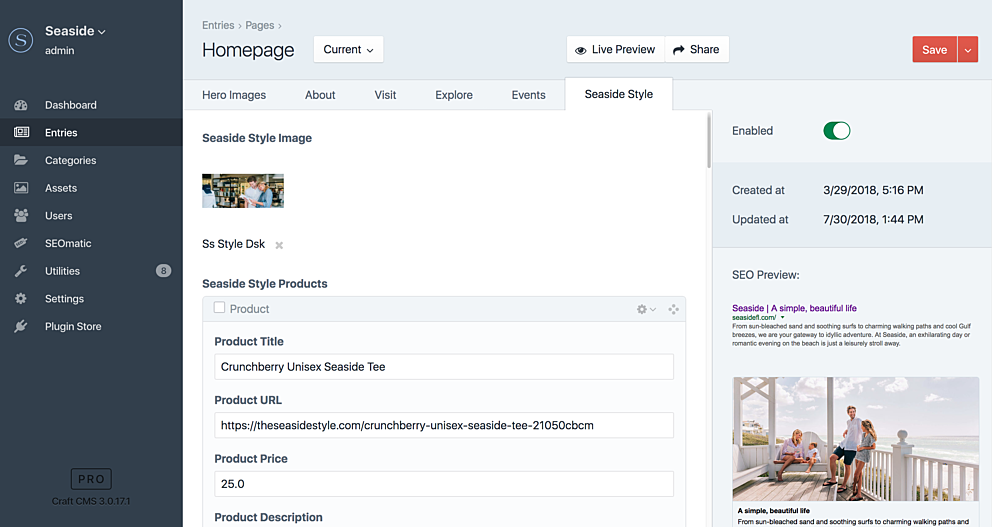Click the Entries newspaper icon
Screen dimensions: 992x527
(21, 132)
